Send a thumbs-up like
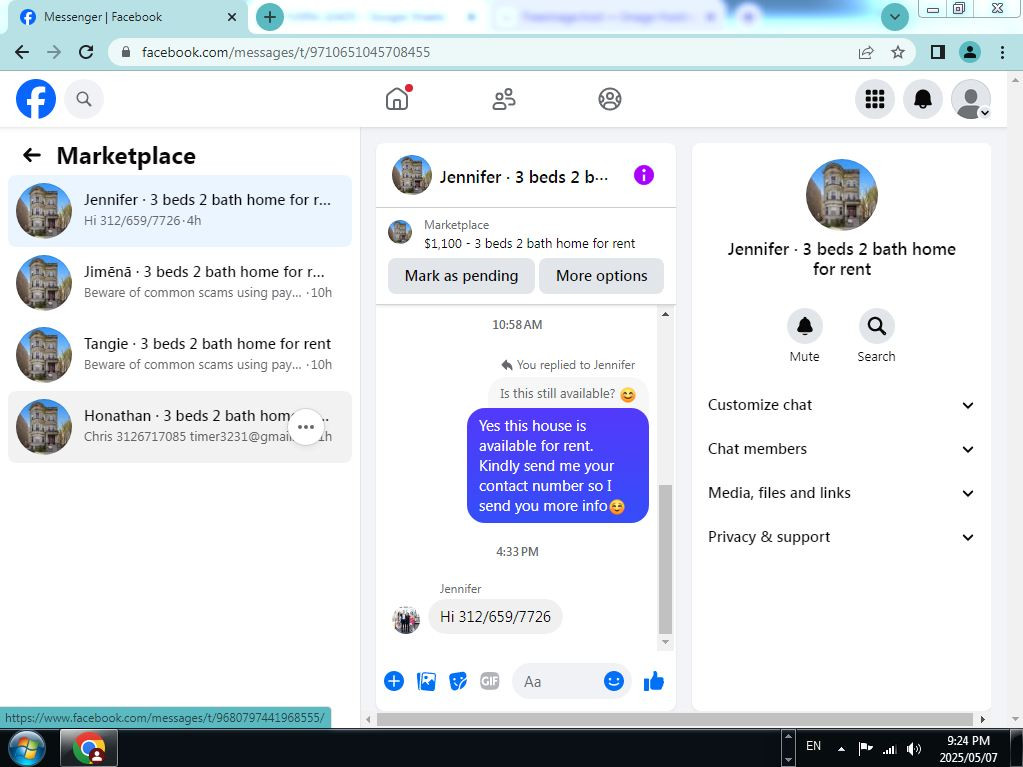Image resolution: width=1023 pixels, height=767 pixels. click(654, 682)
